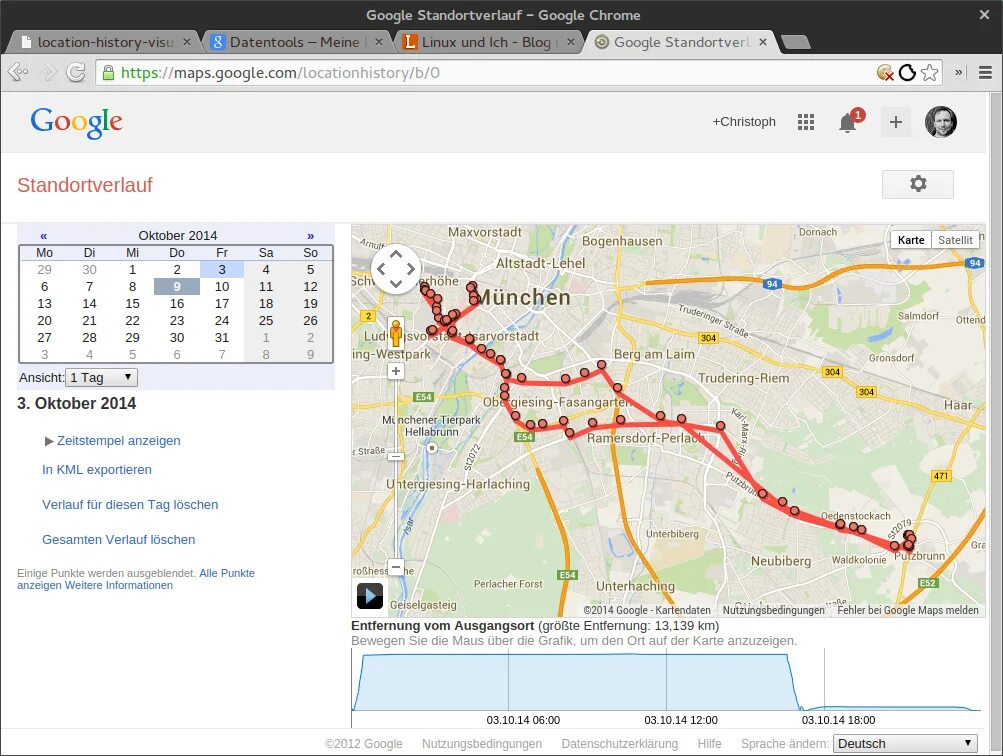Click the Putzbrunn track endpoint marker
This screenshot has height=756, width=1003.
coord(908,546)
